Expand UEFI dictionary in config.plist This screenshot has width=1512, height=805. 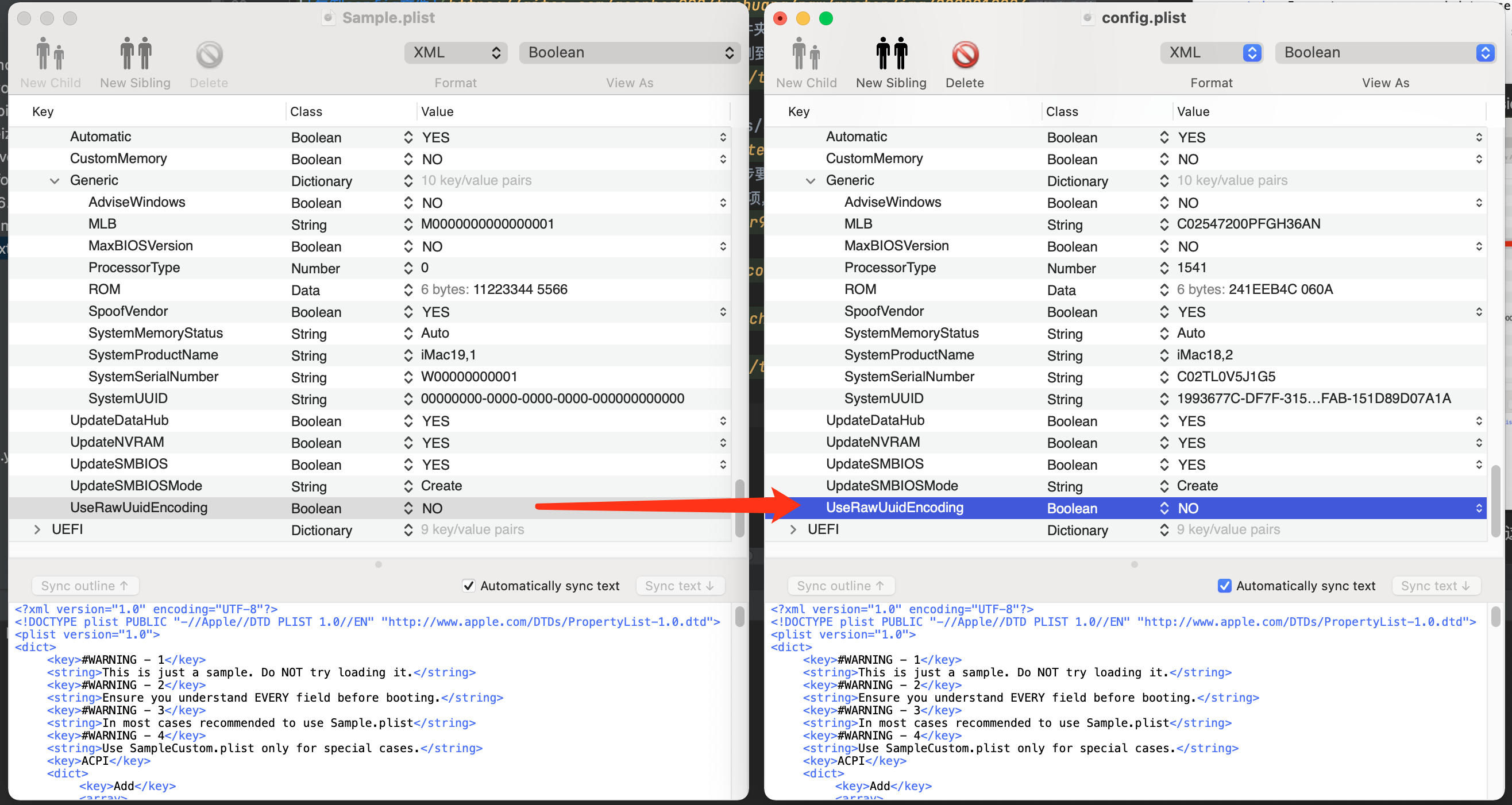(x=793, y=529)
